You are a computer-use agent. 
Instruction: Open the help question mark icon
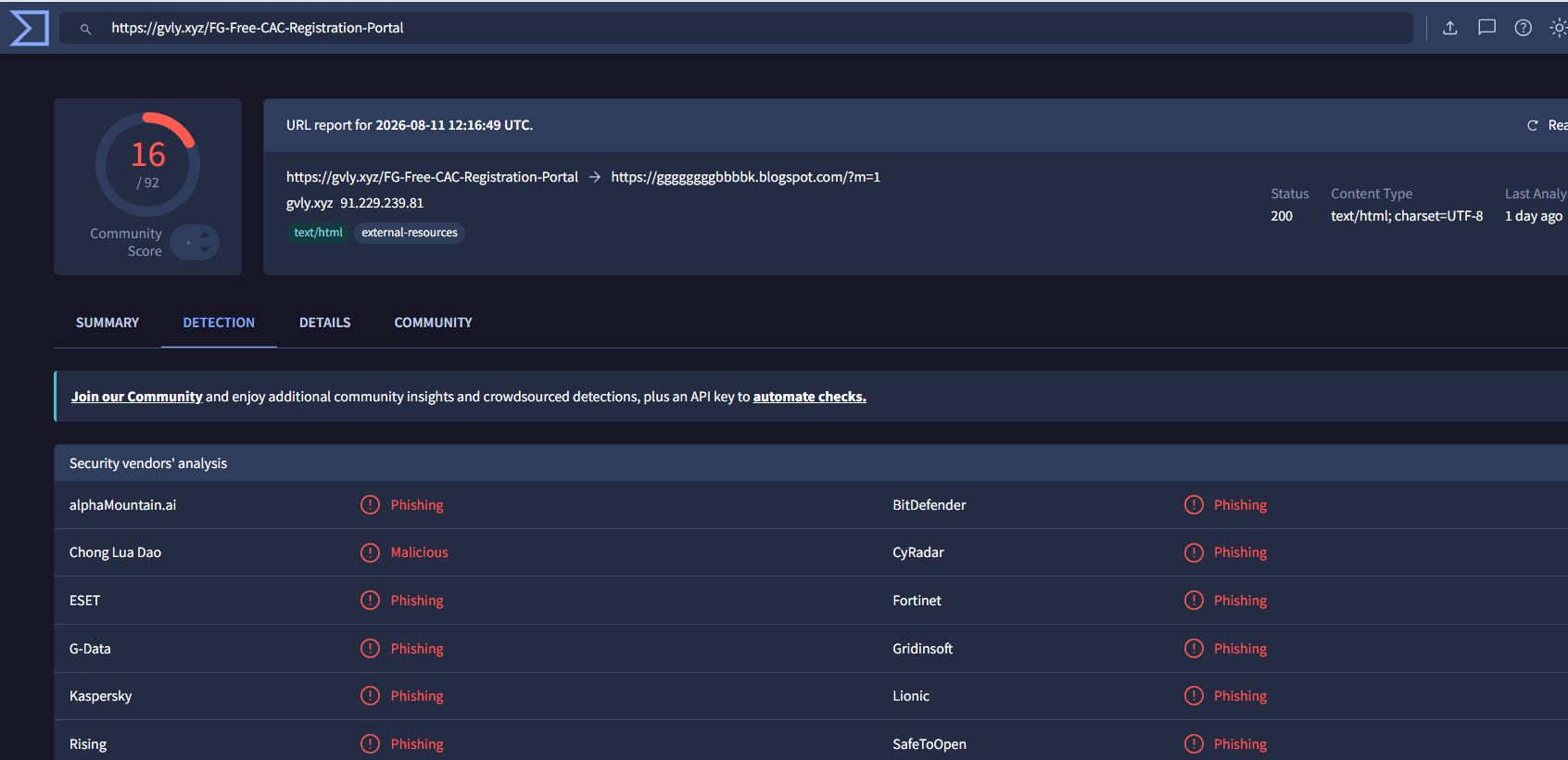(1523, 28)
